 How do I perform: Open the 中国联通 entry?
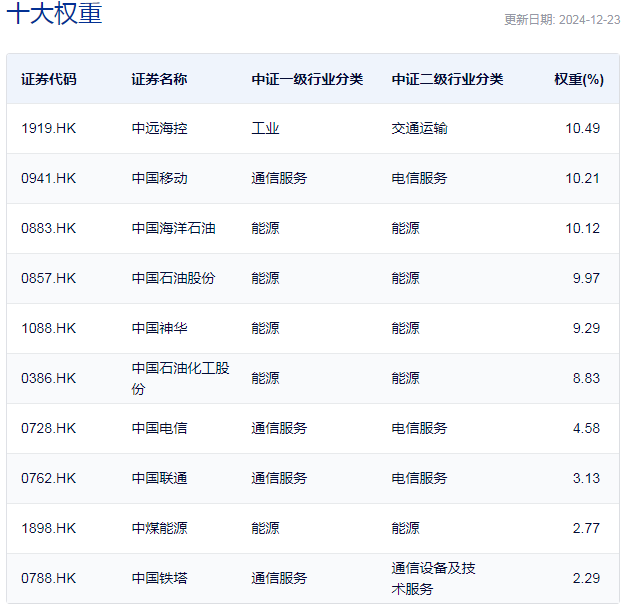point(159,478)
